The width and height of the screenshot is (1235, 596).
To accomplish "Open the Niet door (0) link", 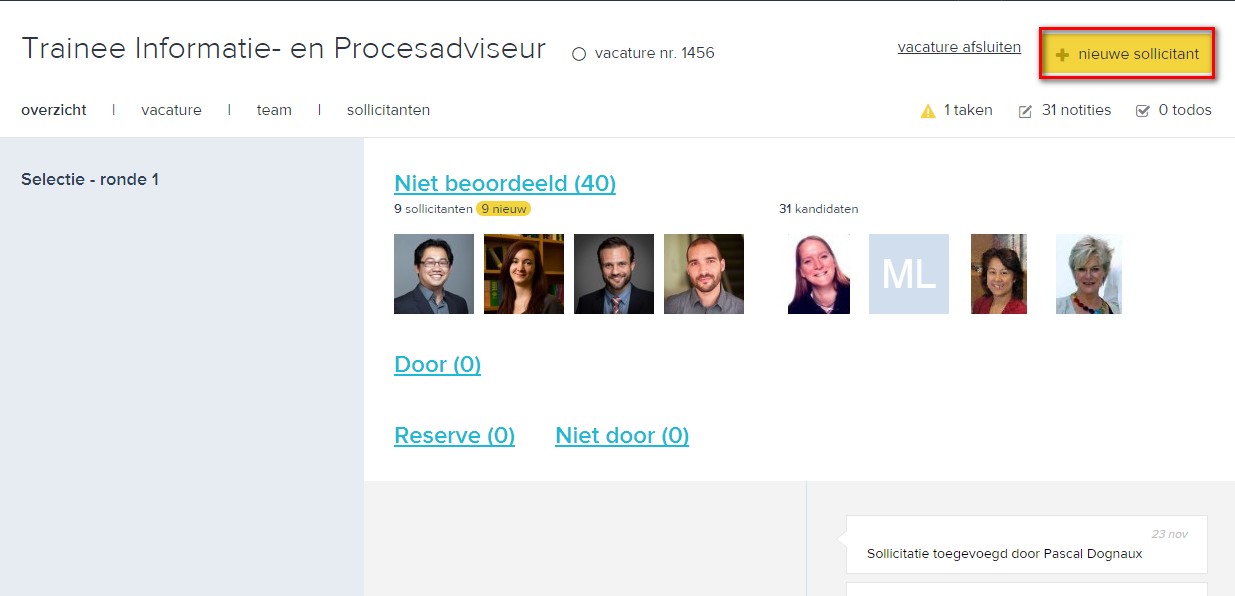I will point(622,435).
